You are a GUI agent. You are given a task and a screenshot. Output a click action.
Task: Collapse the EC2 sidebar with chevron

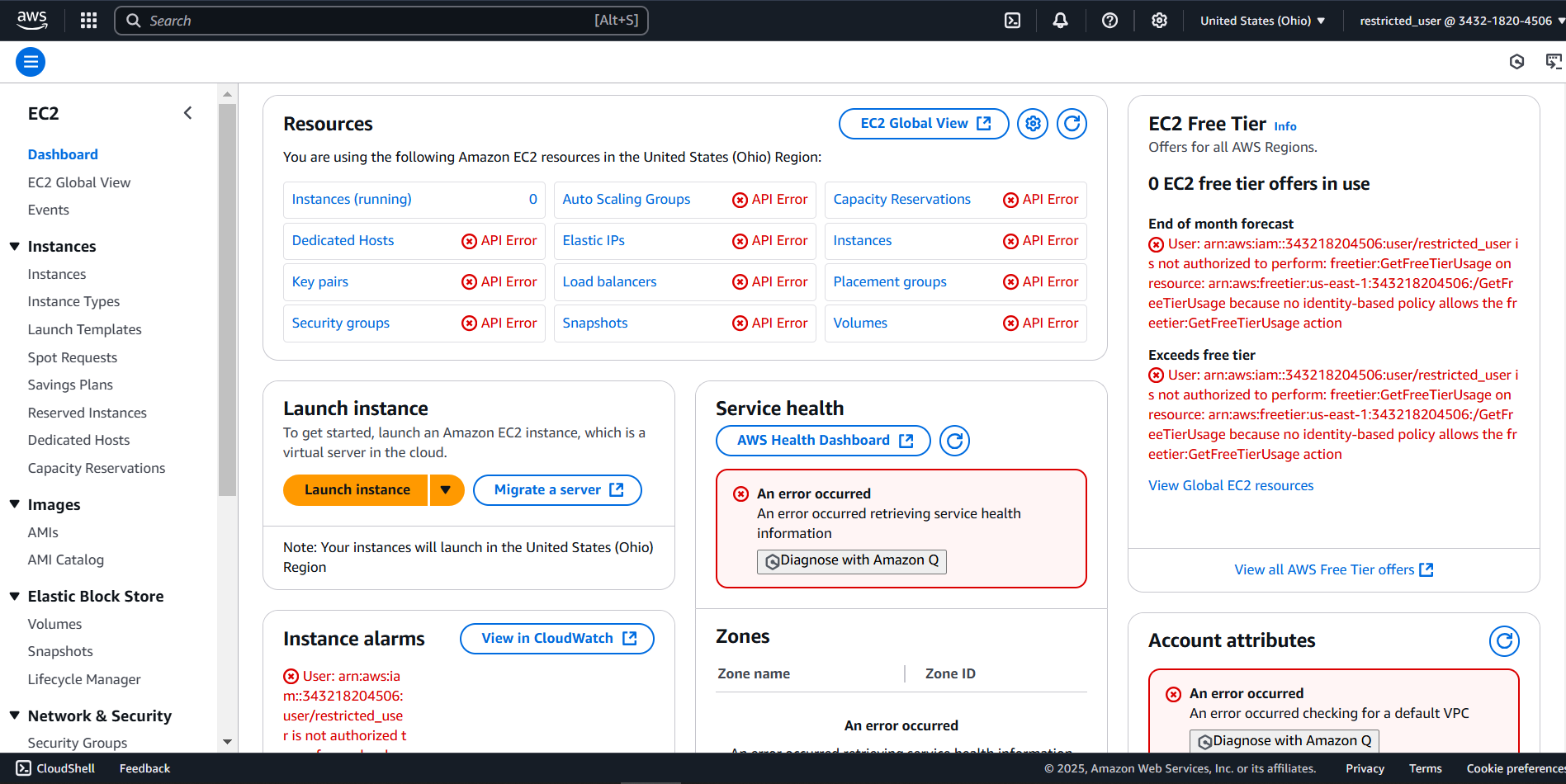[x=187, y=113]
